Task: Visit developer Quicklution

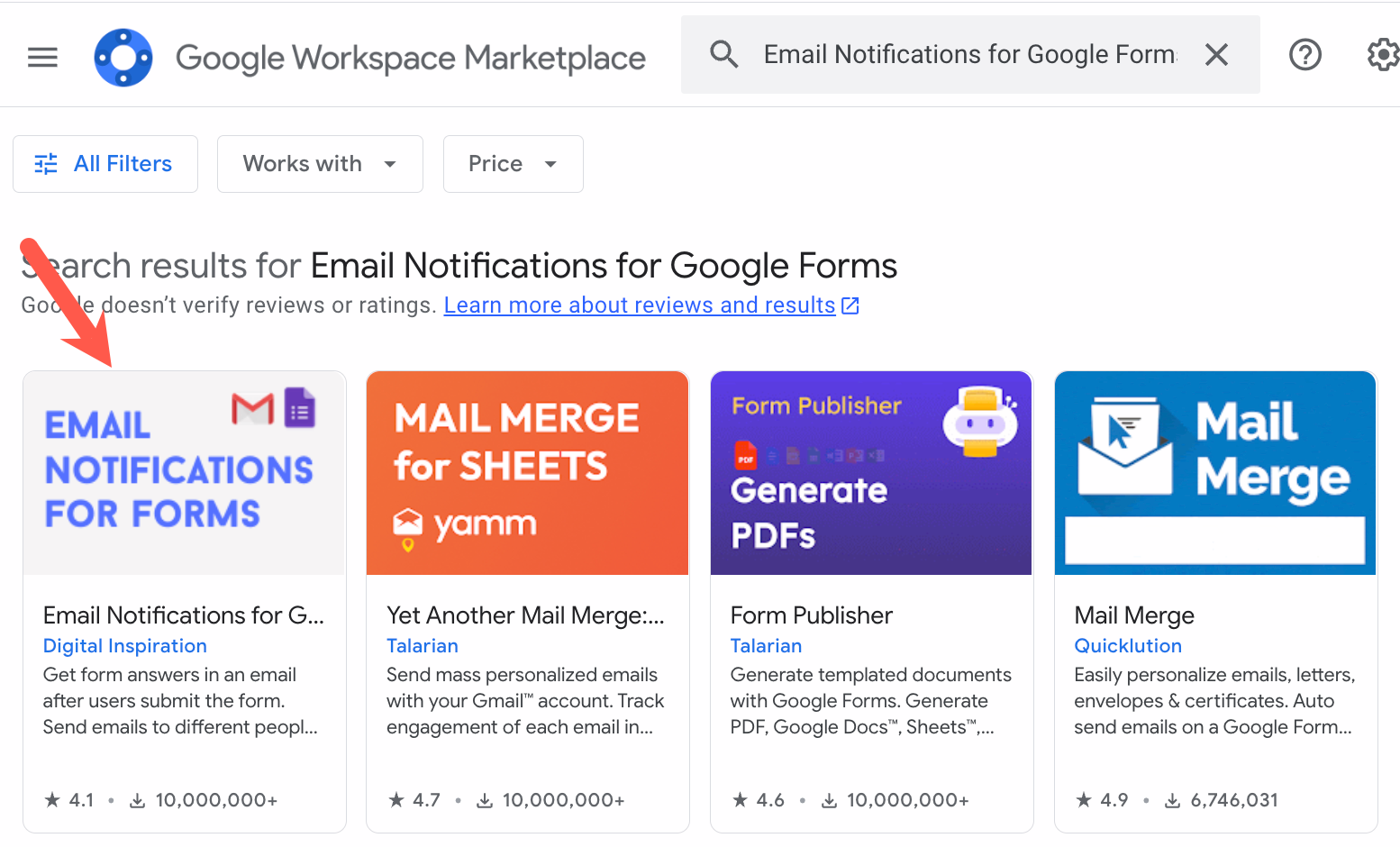Action: 1127,645
